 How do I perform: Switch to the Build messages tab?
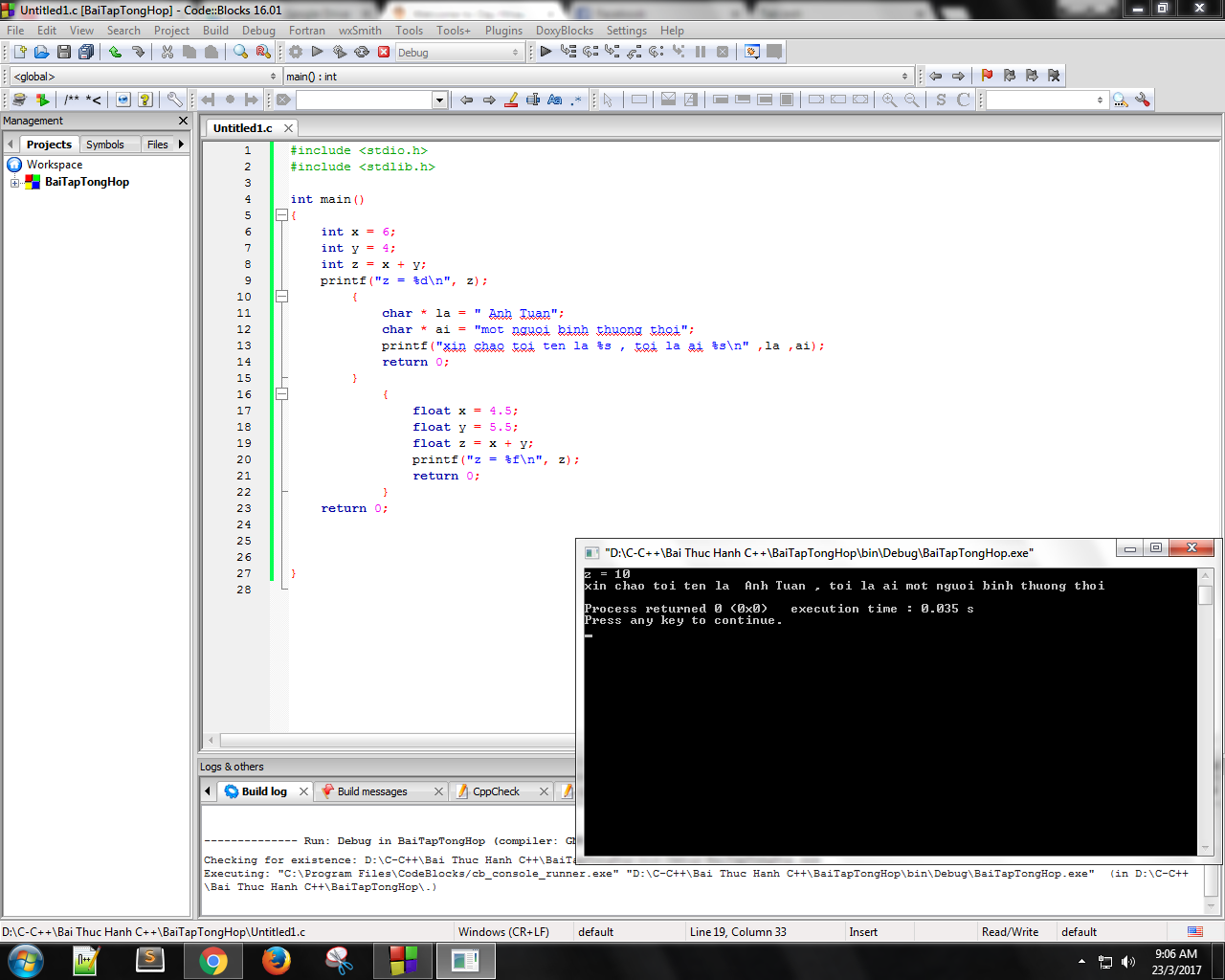pyautogui.click(x=372, y=791)
